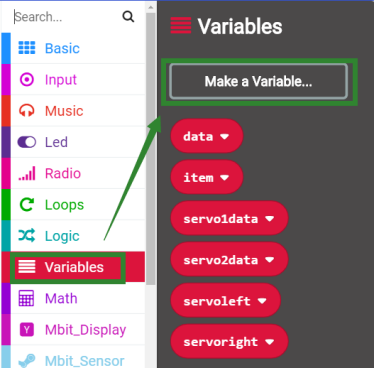Click the Mbit_Display icon
This screenshot has height=368, width=375.
(x=27, y=330)
